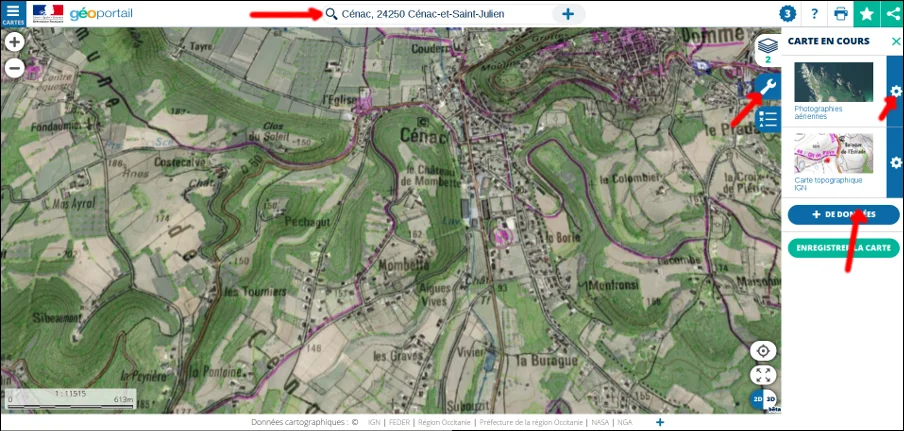Show the map legend list icon
This screenshot has height=431, width=904.
(x=768, y=119)
